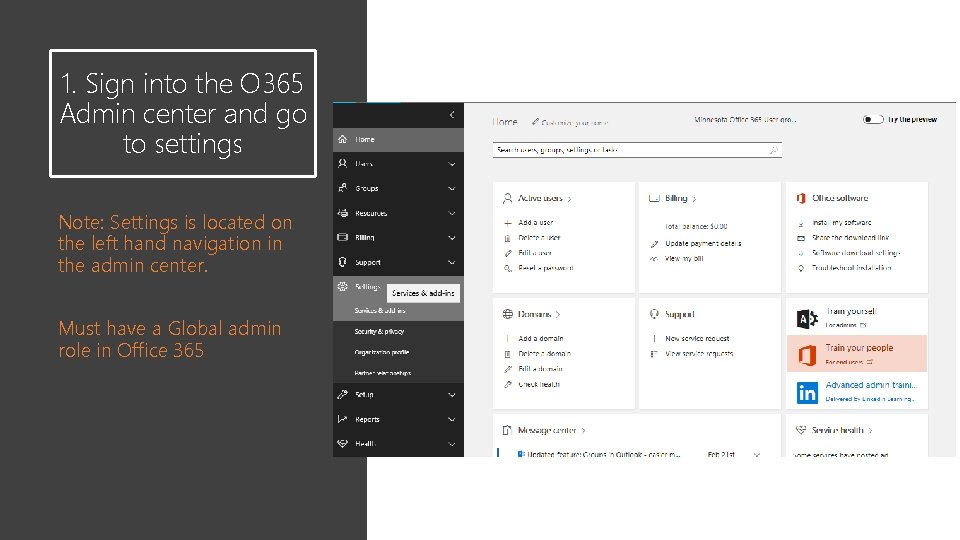Viewport: 960px width, 540px height.
Task: Click the Service health heart icon
Action: (801, 430)
